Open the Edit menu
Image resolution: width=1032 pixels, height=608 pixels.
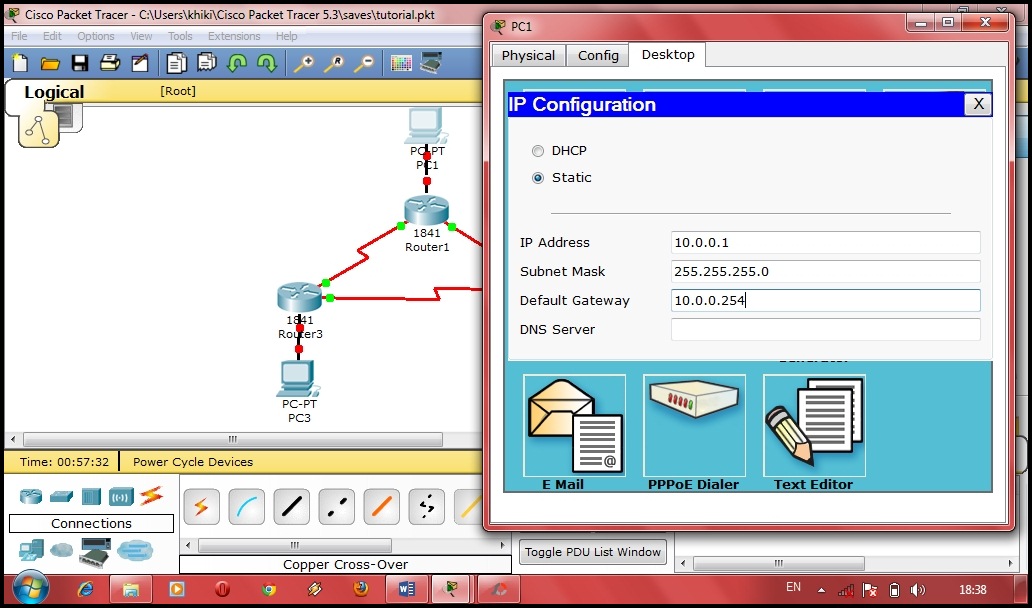coord(52,36)
